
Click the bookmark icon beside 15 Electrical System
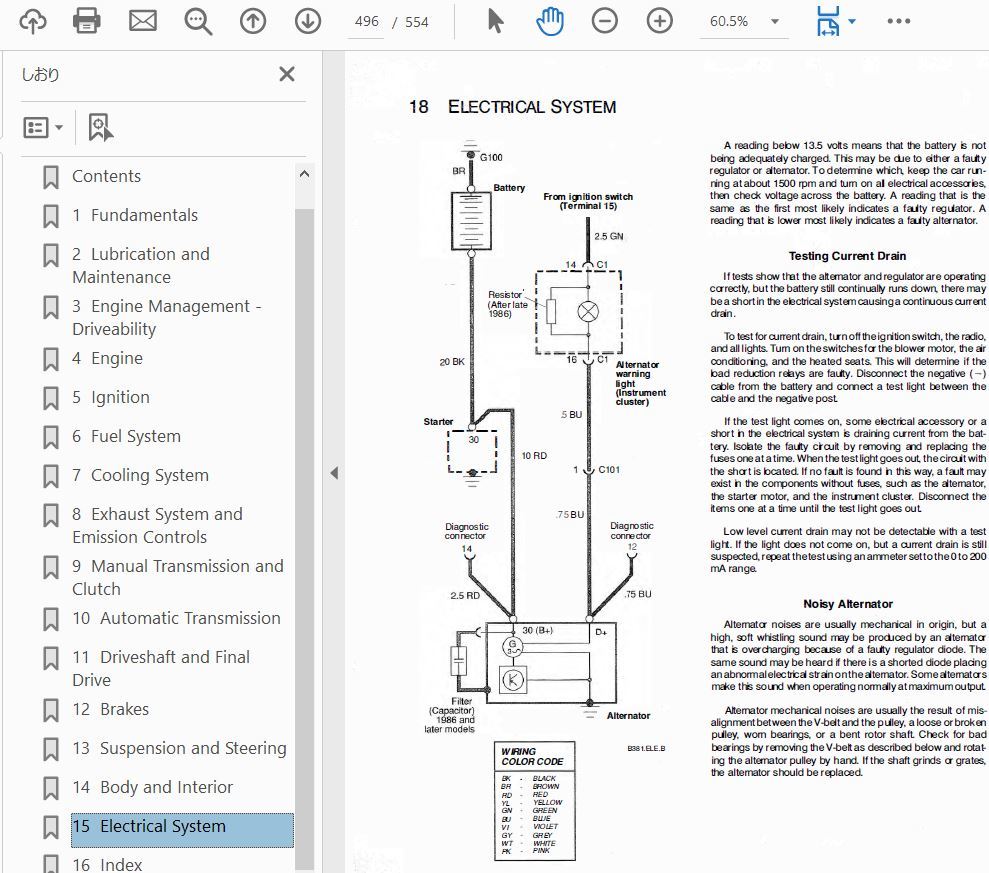tap(51, 828)
